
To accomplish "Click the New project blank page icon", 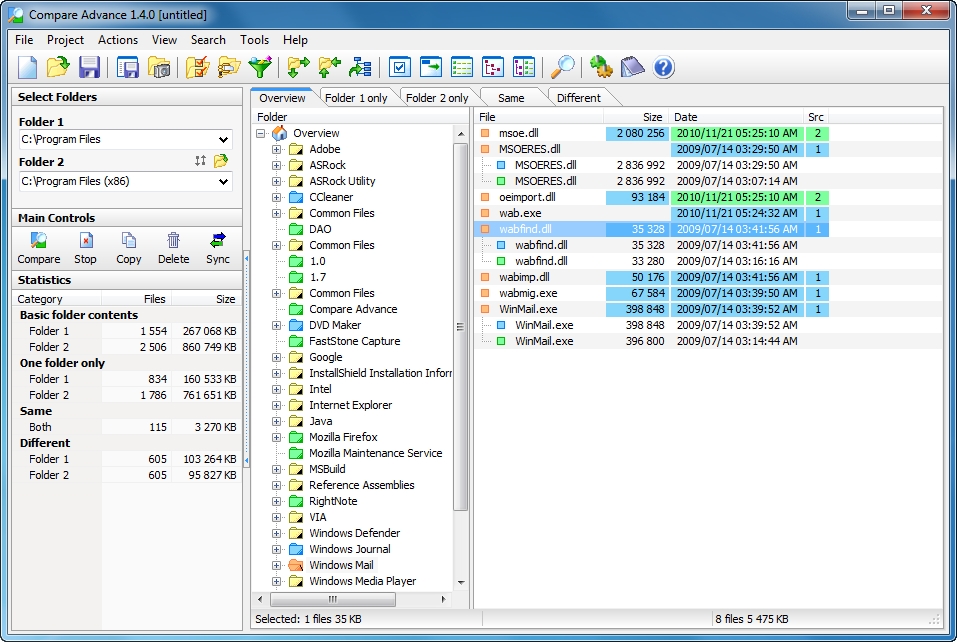I will tap(27, 67).
